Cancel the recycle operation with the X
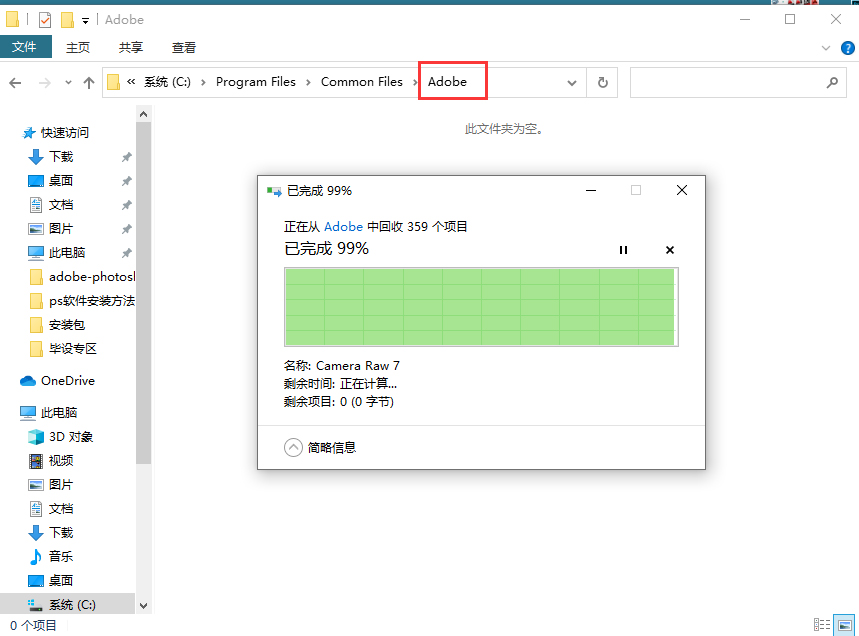Screen dimensions: 859x636 (669, 250)
